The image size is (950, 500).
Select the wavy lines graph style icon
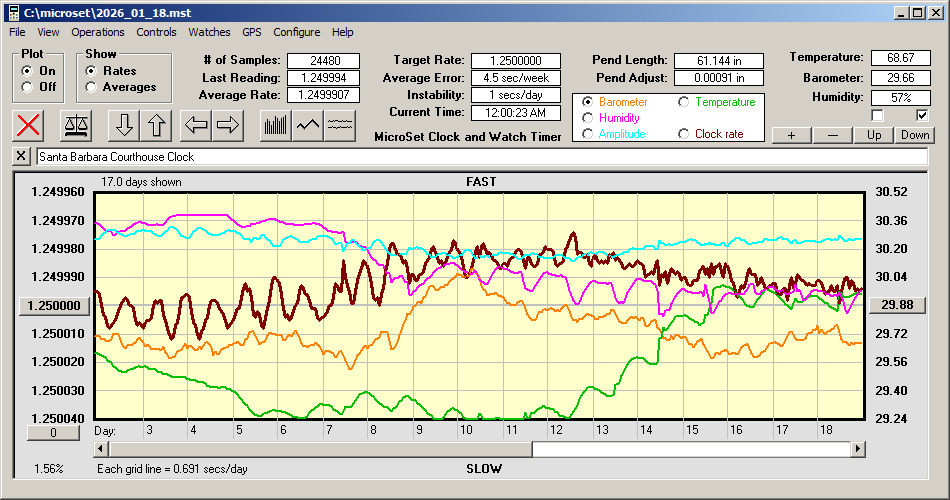coord(340,125)
